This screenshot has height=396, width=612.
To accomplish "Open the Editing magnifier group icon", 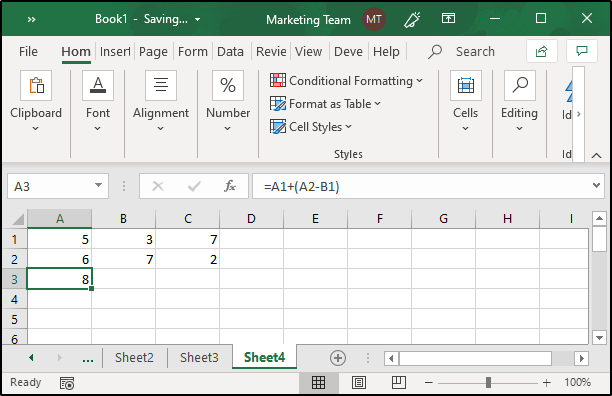I will [x=520, y=85].
